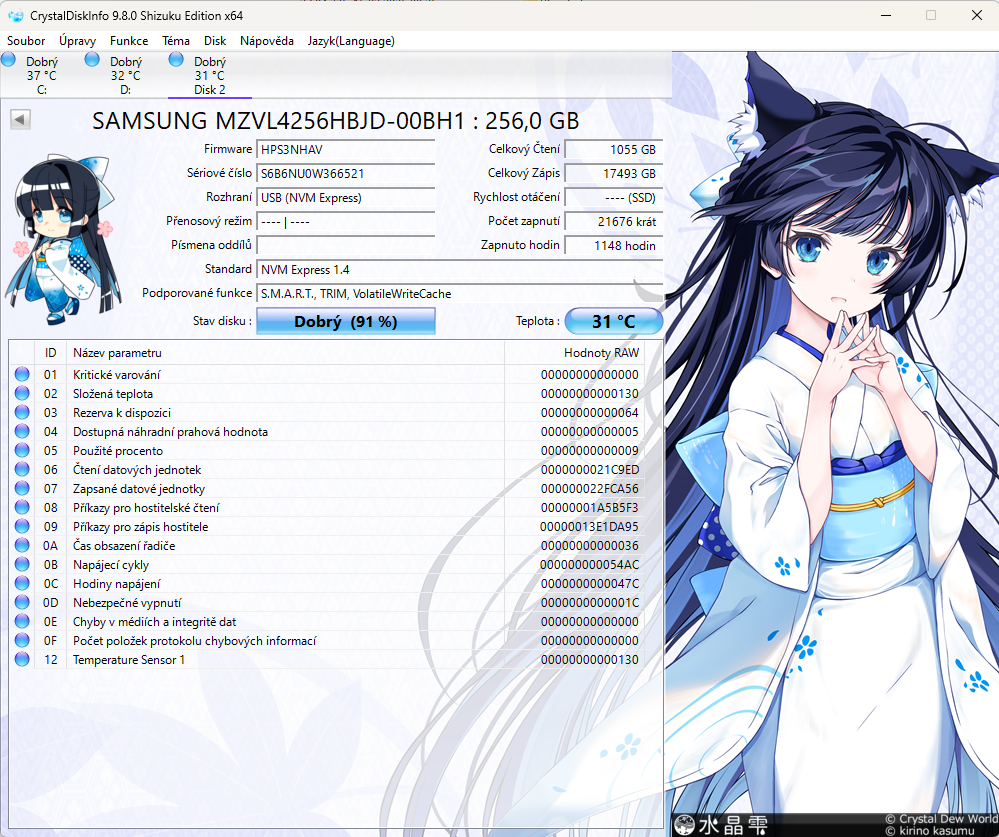This screenshot has height=837, width=999.
Task: Click status orb for Příkazy pro hostitelské čtení
Action: [x=22, y=507]
